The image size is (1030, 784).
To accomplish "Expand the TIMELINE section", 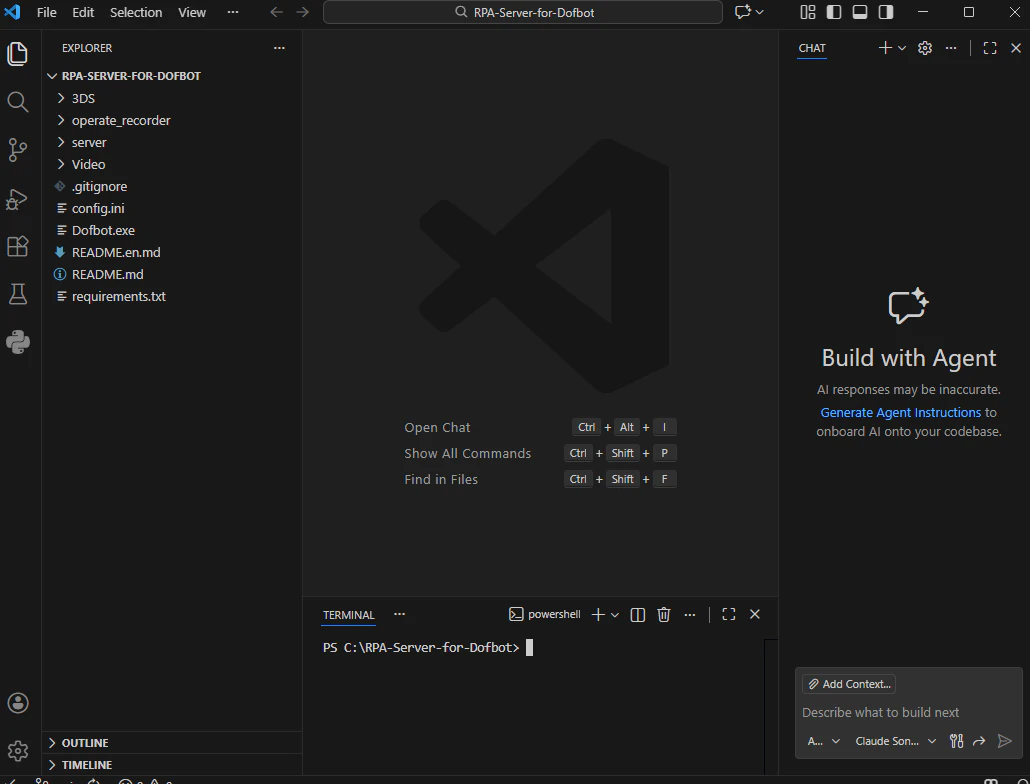I will [x=172, y=765].
